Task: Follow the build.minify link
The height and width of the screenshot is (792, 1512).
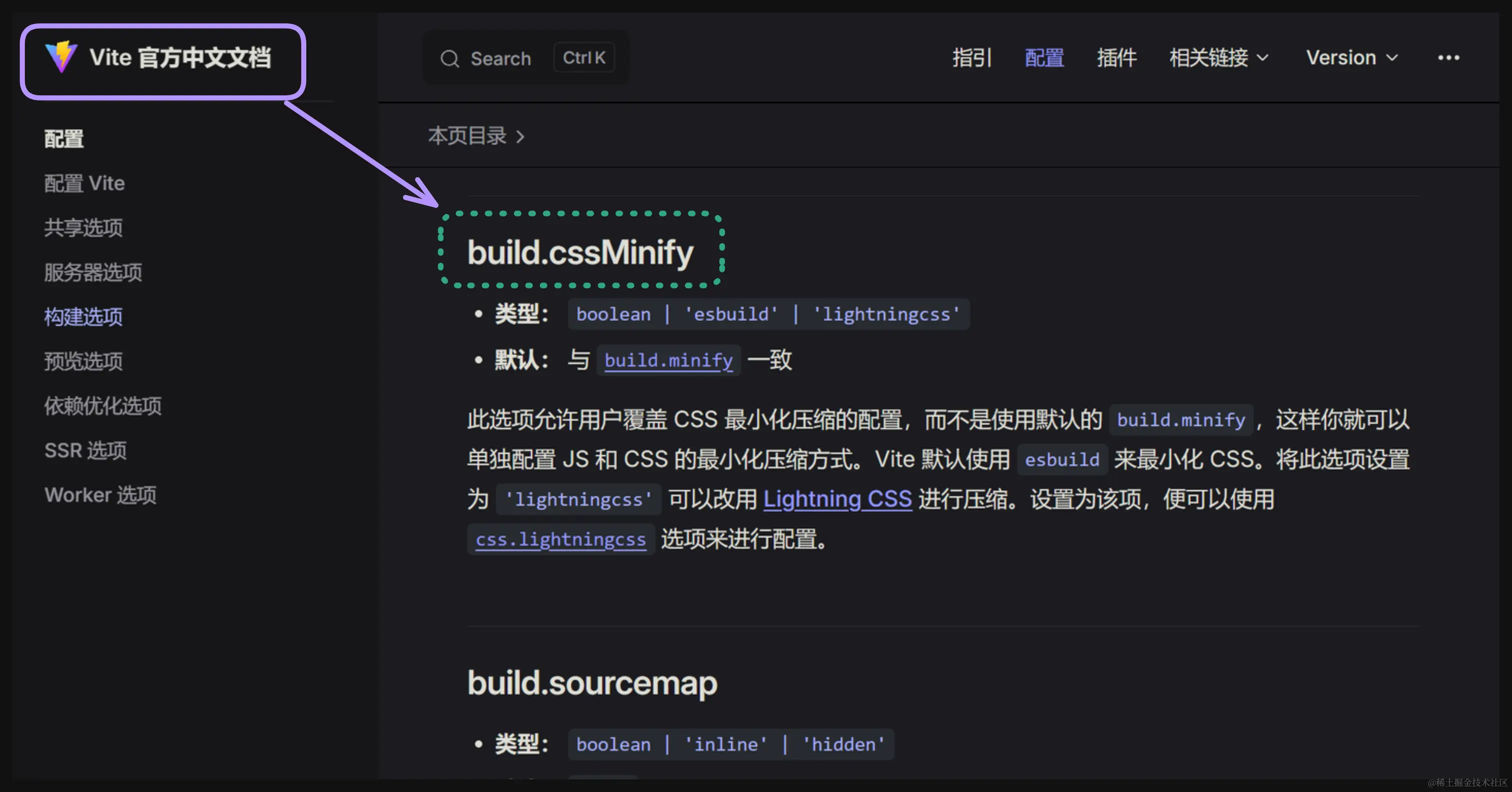Action: point(668,360)
